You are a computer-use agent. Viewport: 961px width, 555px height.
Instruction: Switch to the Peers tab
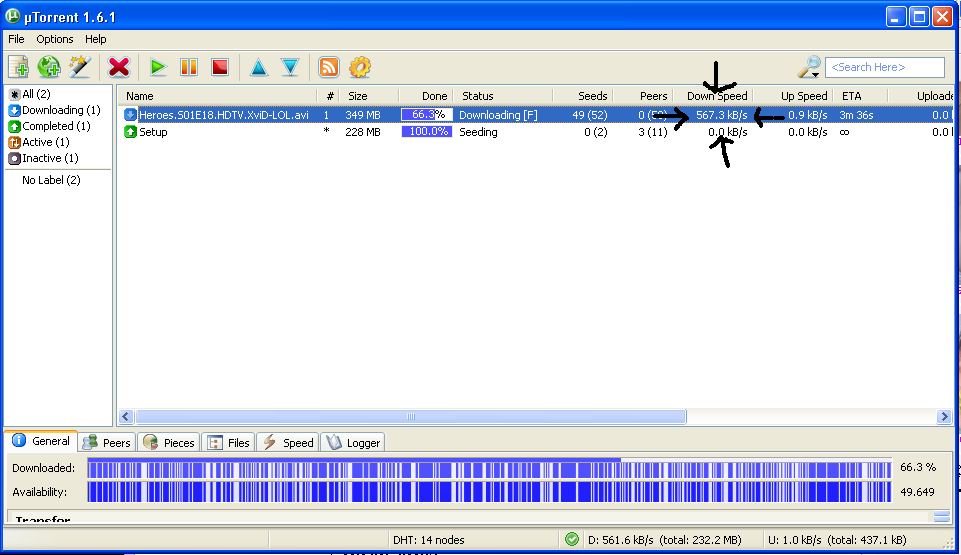(x=107, y=442)
